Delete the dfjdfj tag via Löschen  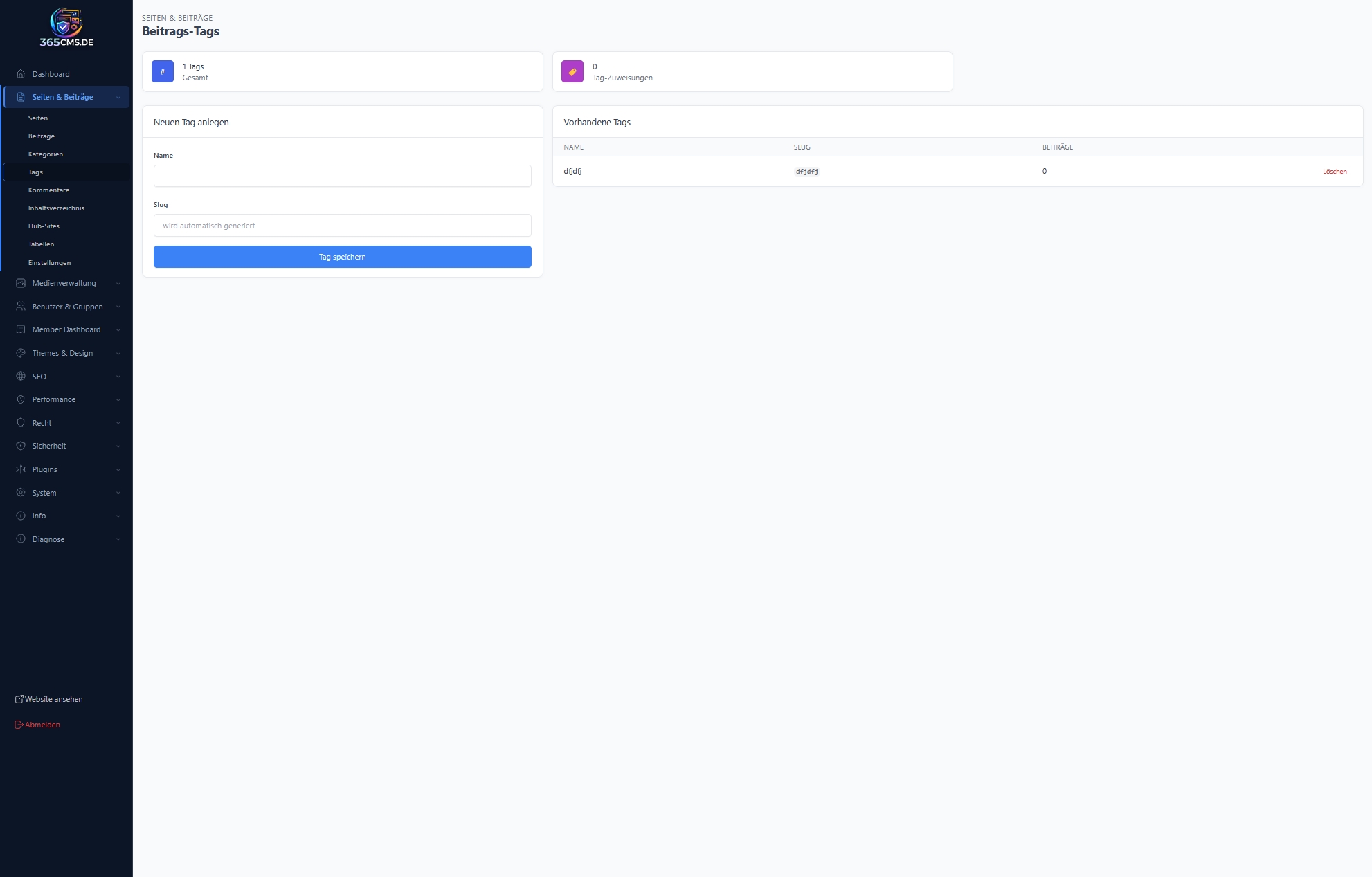click(x=1334, y=172)
